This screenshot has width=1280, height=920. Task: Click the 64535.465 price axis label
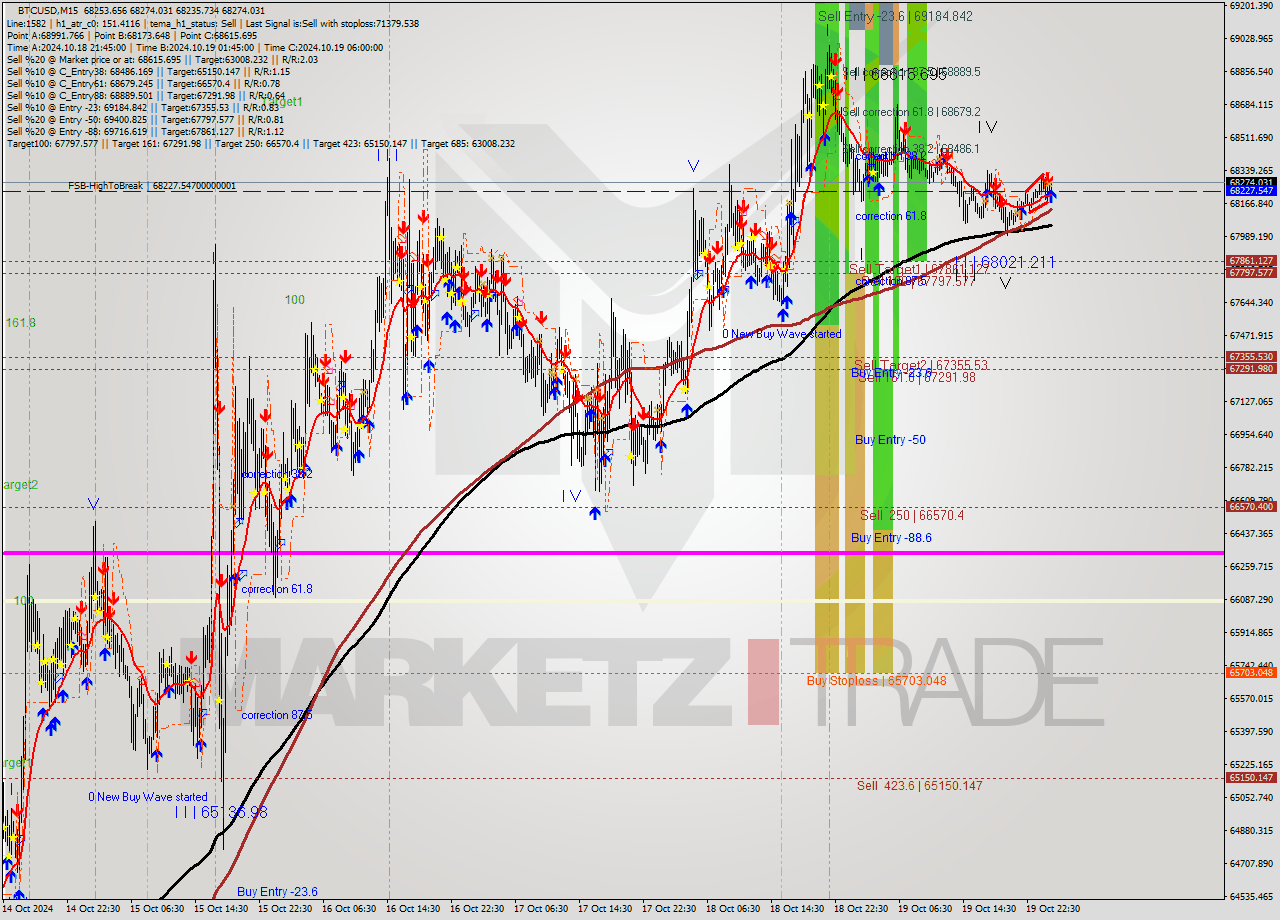[1251, 896]
